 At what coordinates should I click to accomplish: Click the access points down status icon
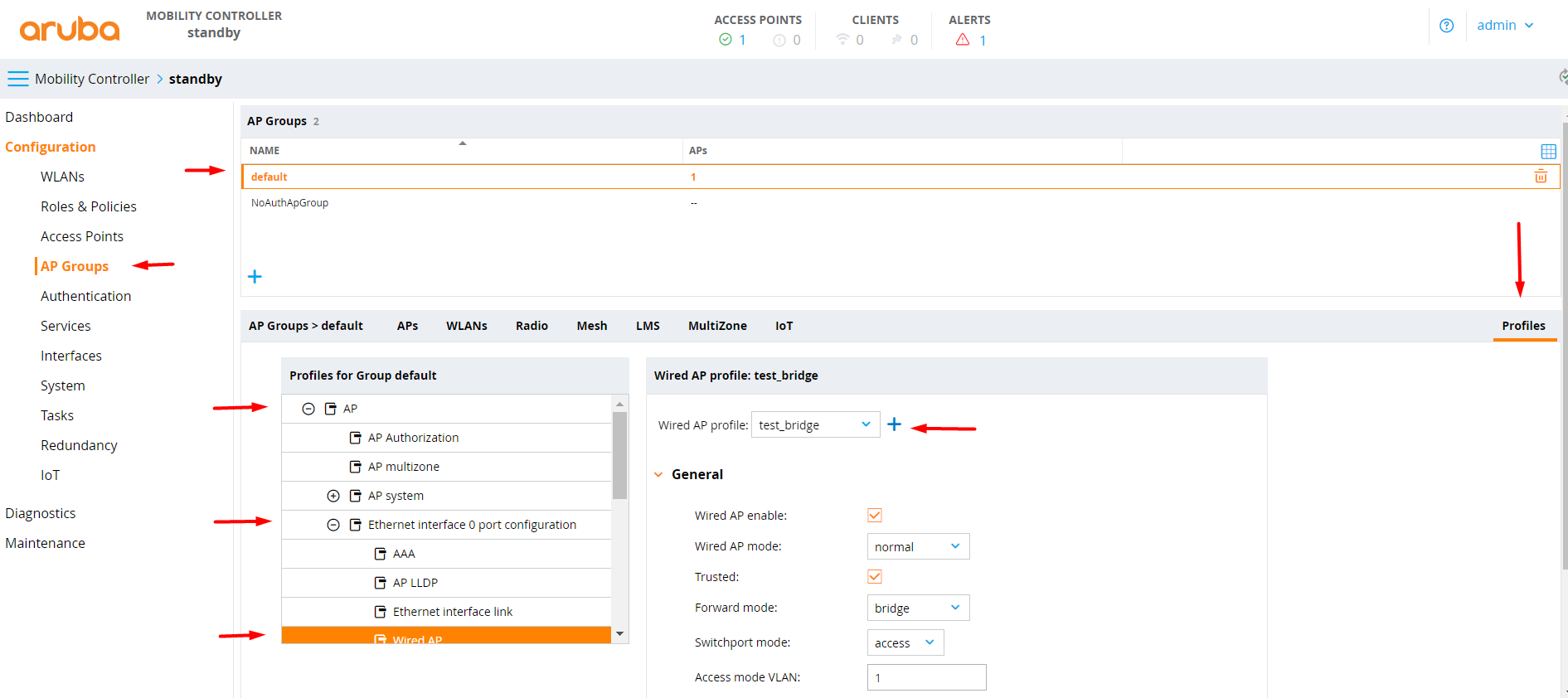click(x=779, y=40)
